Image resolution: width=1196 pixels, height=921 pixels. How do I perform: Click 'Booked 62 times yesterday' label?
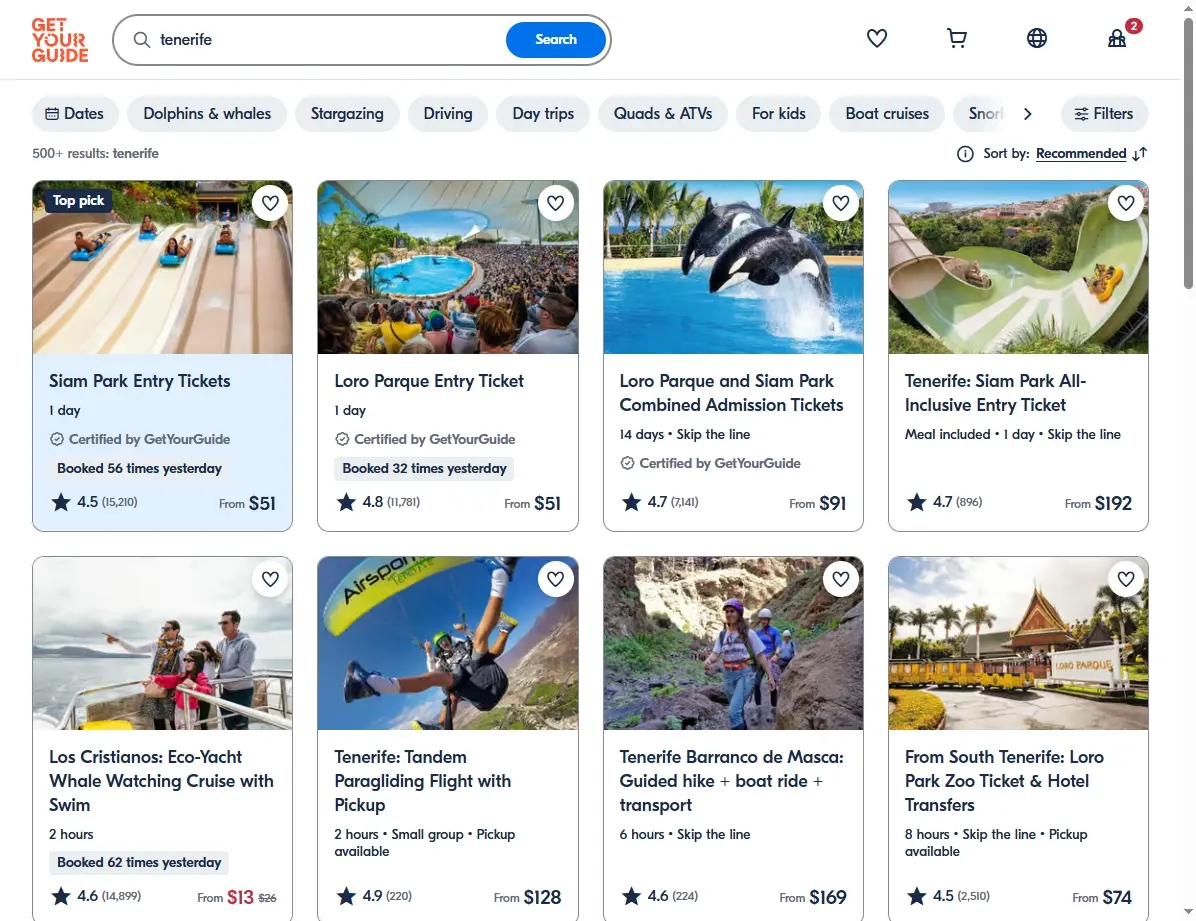(x=139, y=862)
